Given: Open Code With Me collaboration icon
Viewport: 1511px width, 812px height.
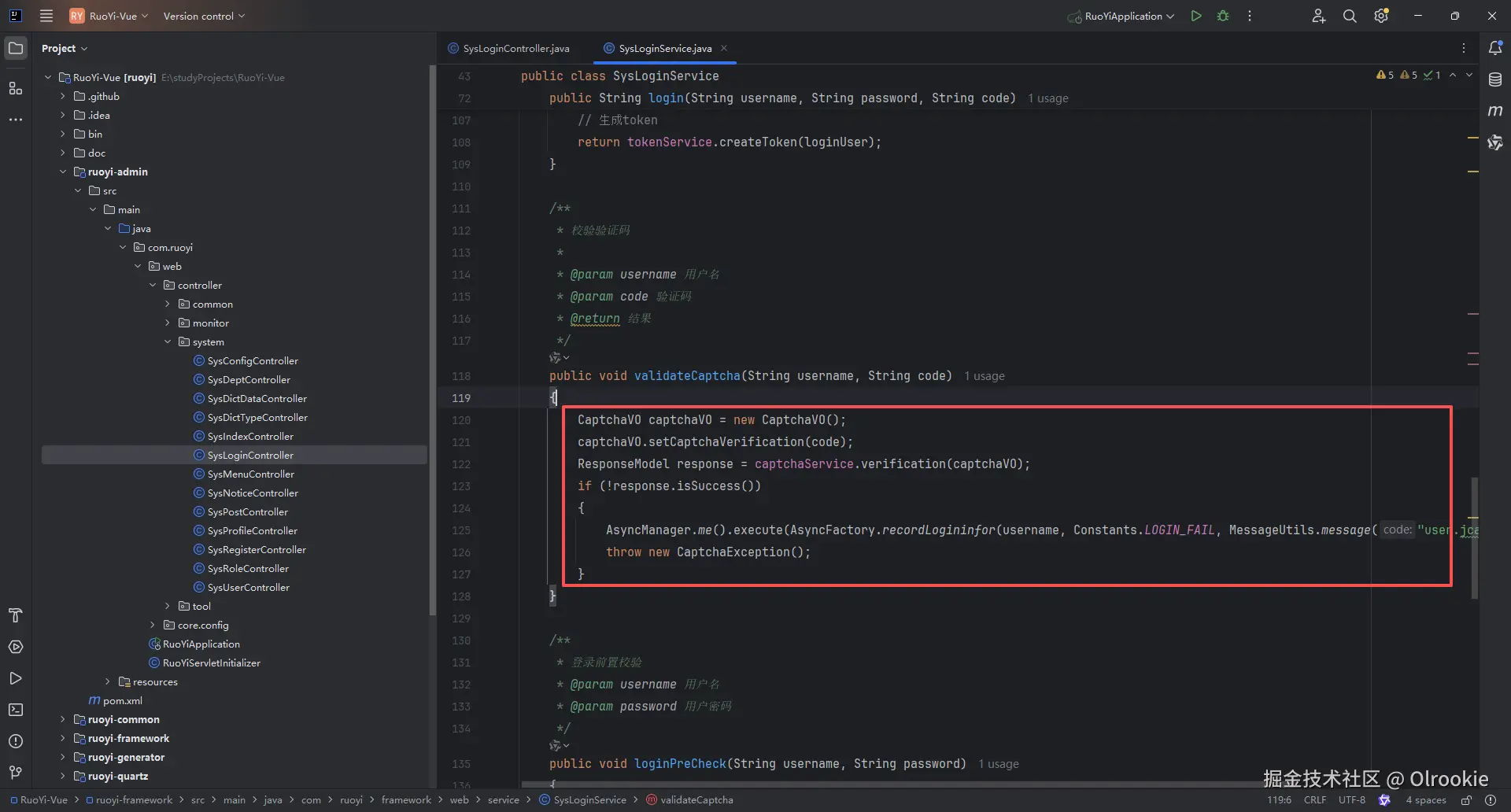Looking at the screenshot, I should (1319, 16).
